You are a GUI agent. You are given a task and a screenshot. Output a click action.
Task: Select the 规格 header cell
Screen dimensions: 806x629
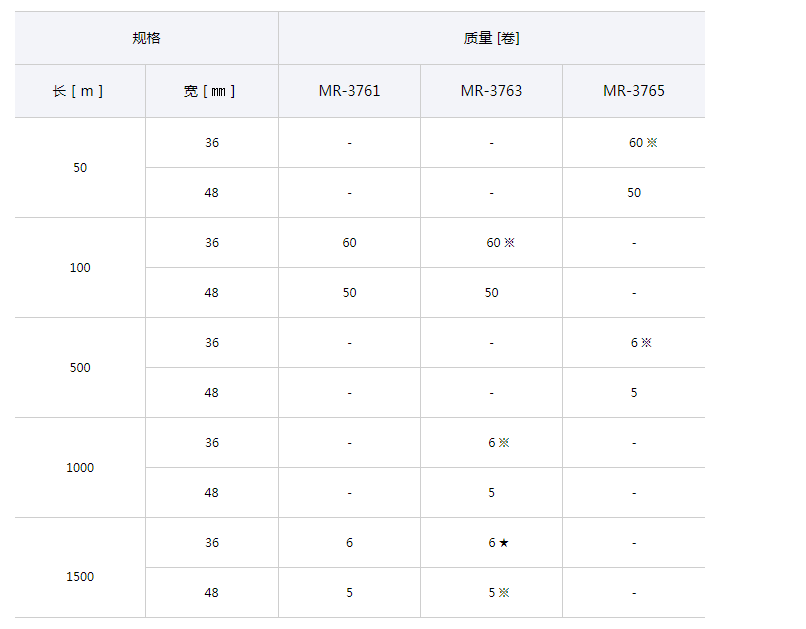point(146,38)
